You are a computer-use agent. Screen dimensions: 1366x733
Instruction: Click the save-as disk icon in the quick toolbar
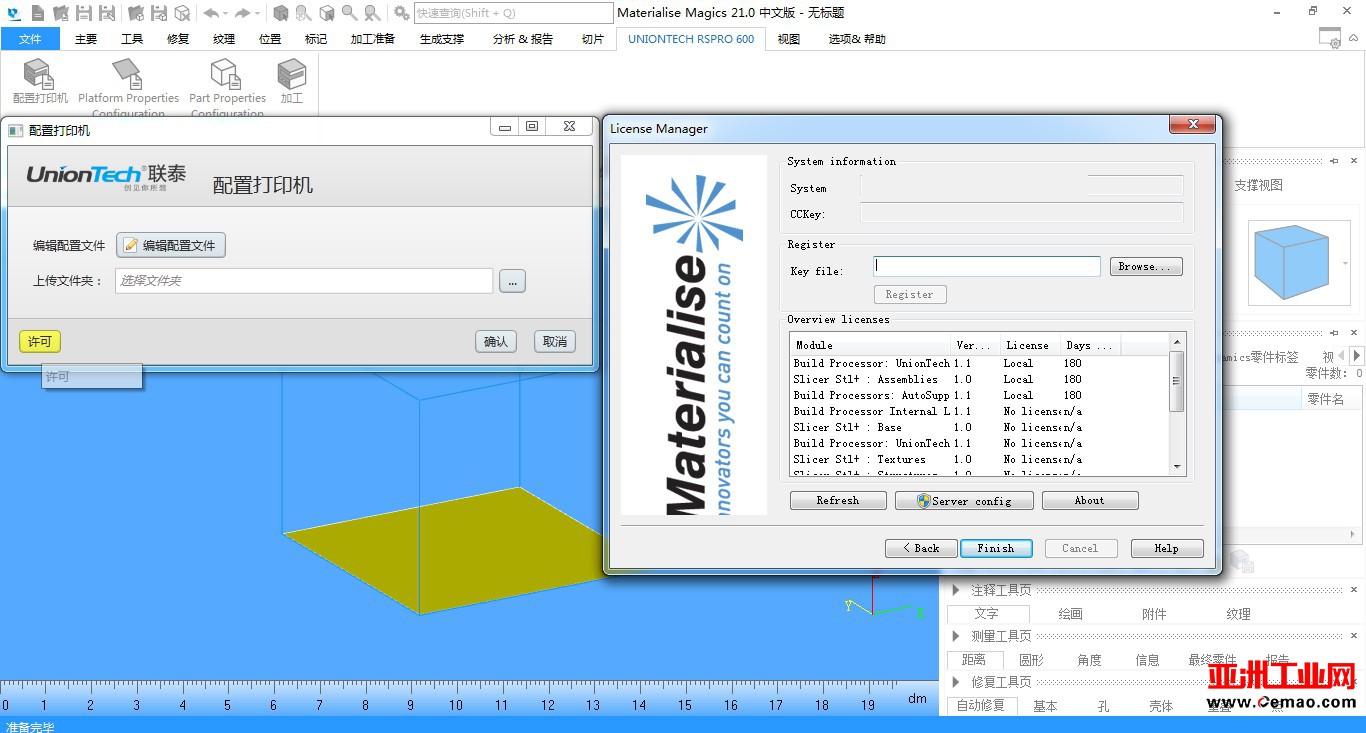point(107,13)
